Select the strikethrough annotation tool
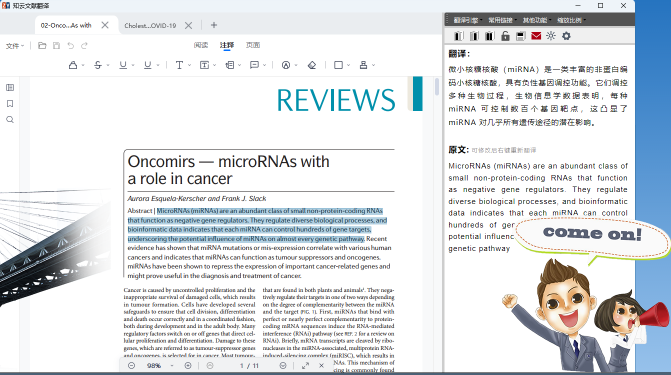Image resolution: width=671 pixels, height=375 pixels. click(98, 65)
